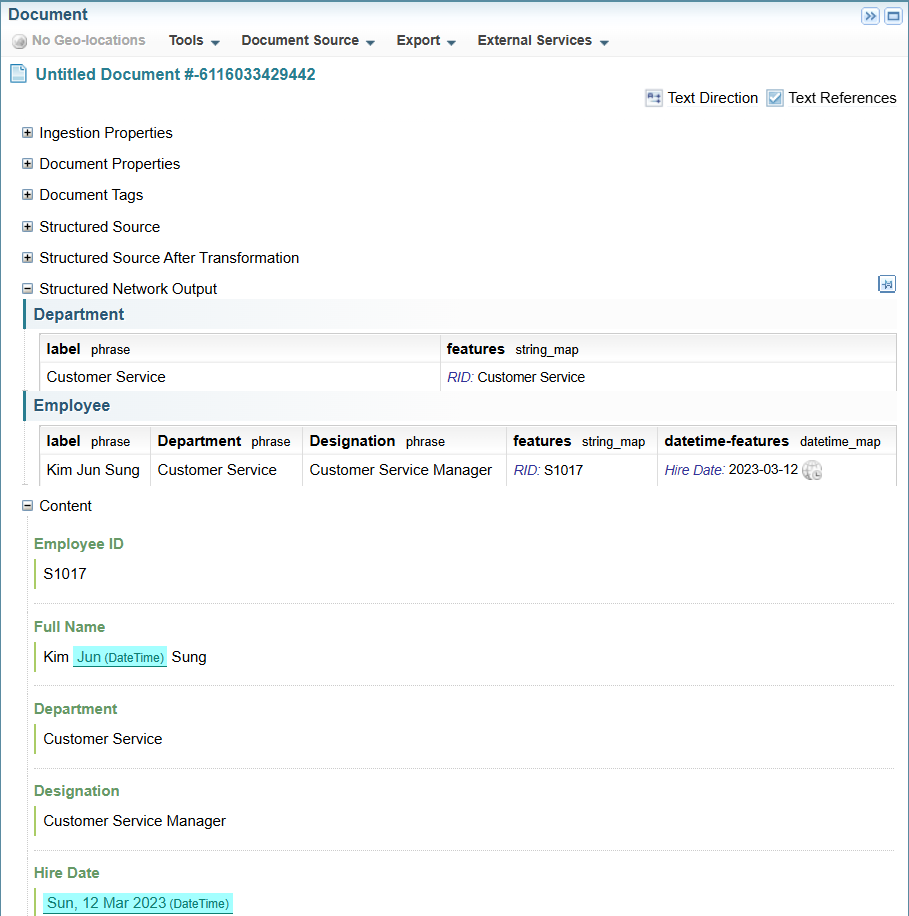The height and width of the screenshot is (916, 909).
Task: Open the External Services dropdown menu
Action: coord(543,41)
